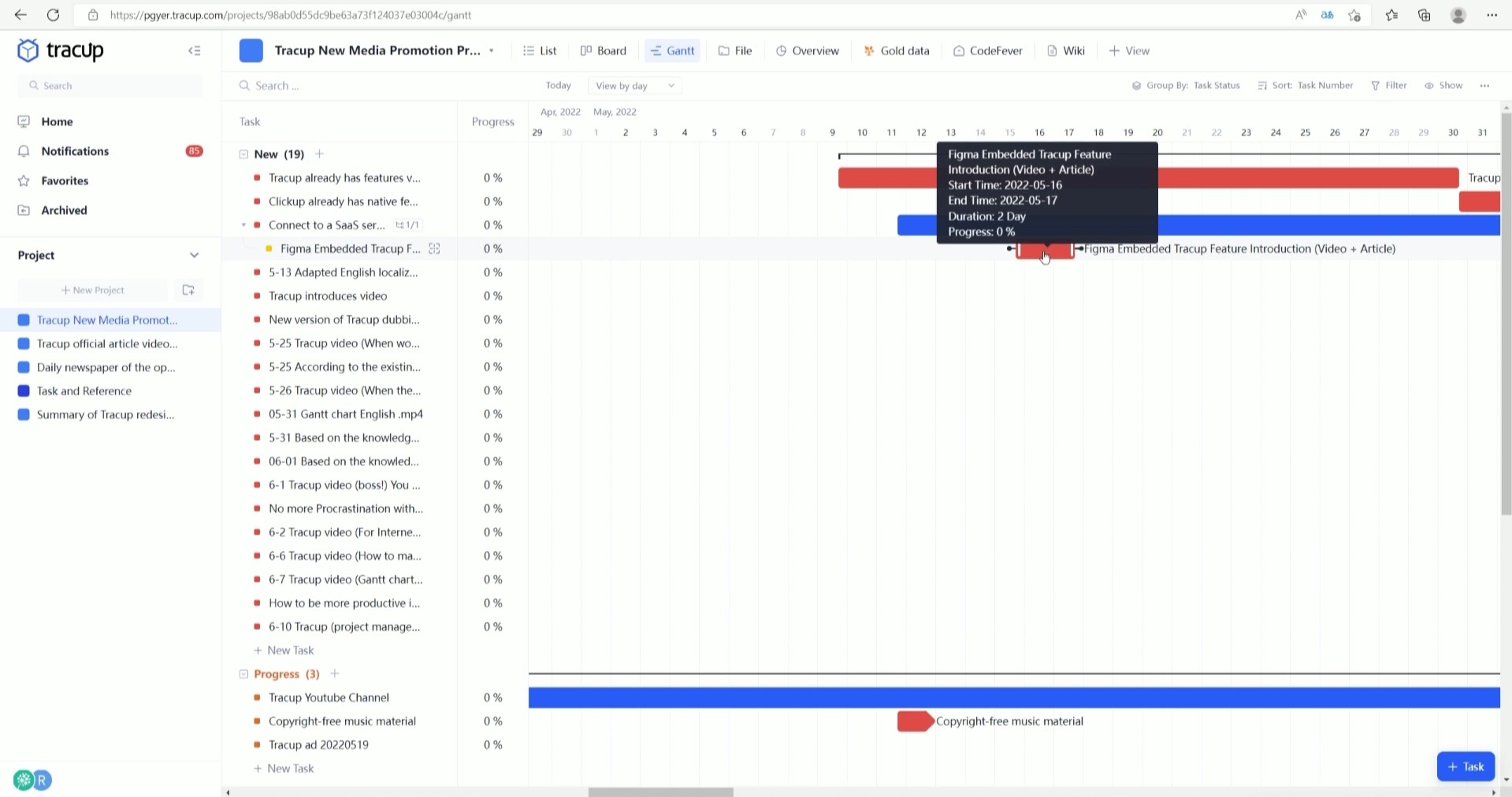Screen dimensions: 1512x797
Task: Open the View by day dropdown
Action: (x=633, y=85)
